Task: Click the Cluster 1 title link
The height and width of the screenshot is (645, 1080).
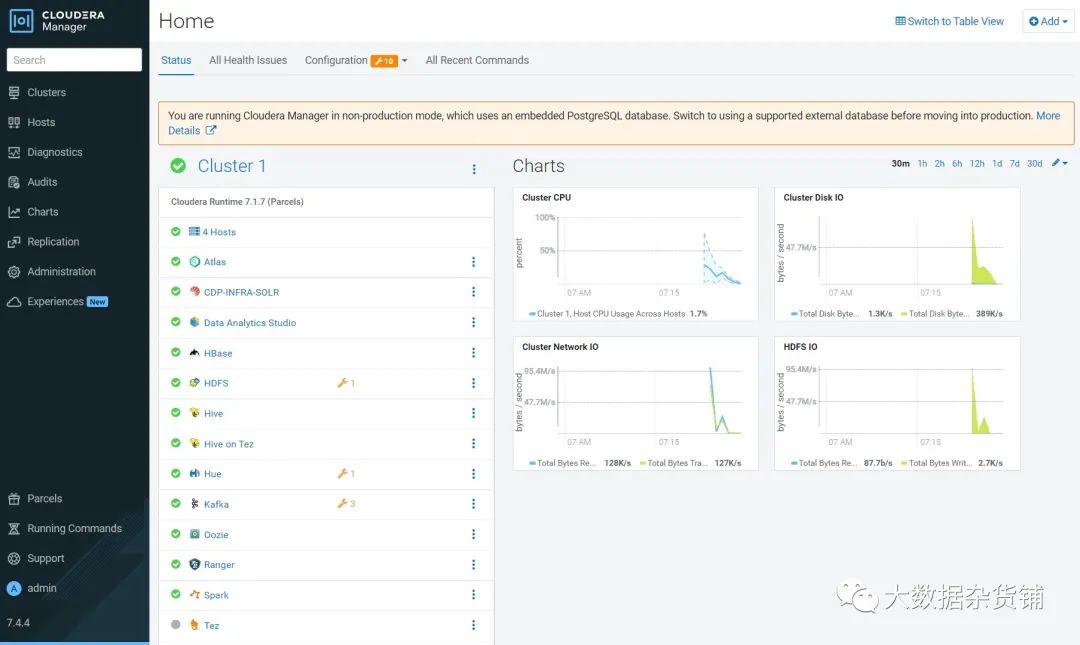Action: tap(231, 165)
